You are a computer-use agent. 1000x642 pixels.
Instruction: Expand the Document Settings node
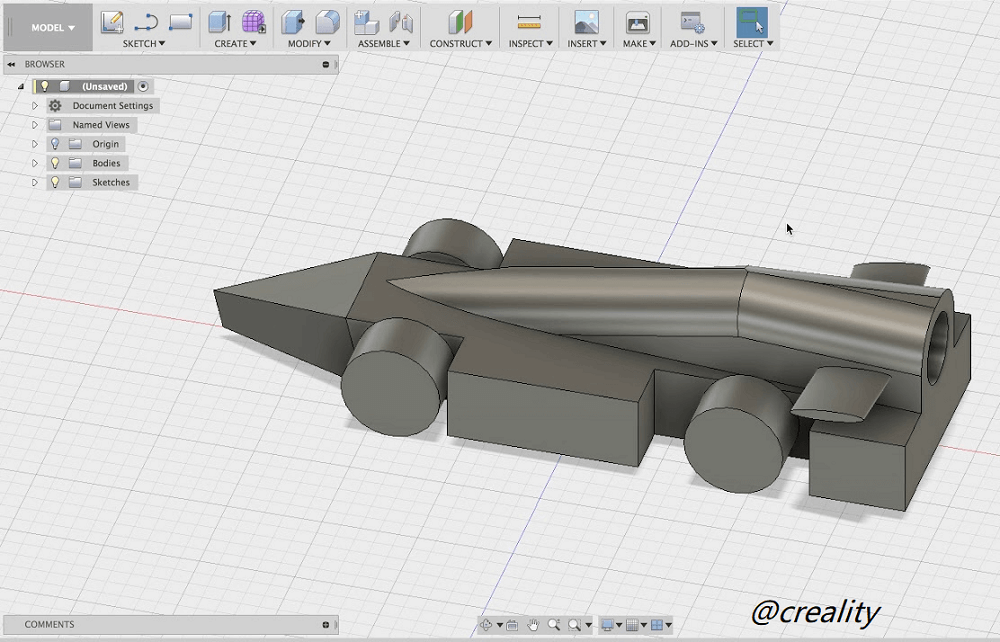pos(35,106)
